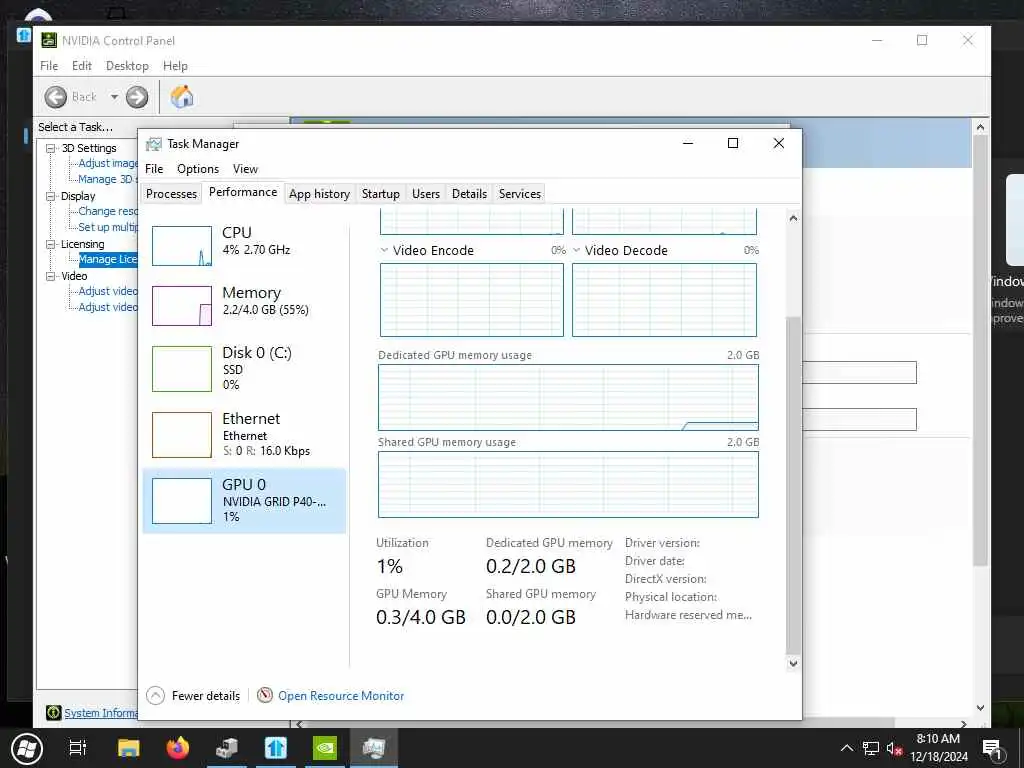This screenshot has width=1024, height=768.
Task: Open NVIDIA Control Panel Help menu
Action: click(175, 66)
